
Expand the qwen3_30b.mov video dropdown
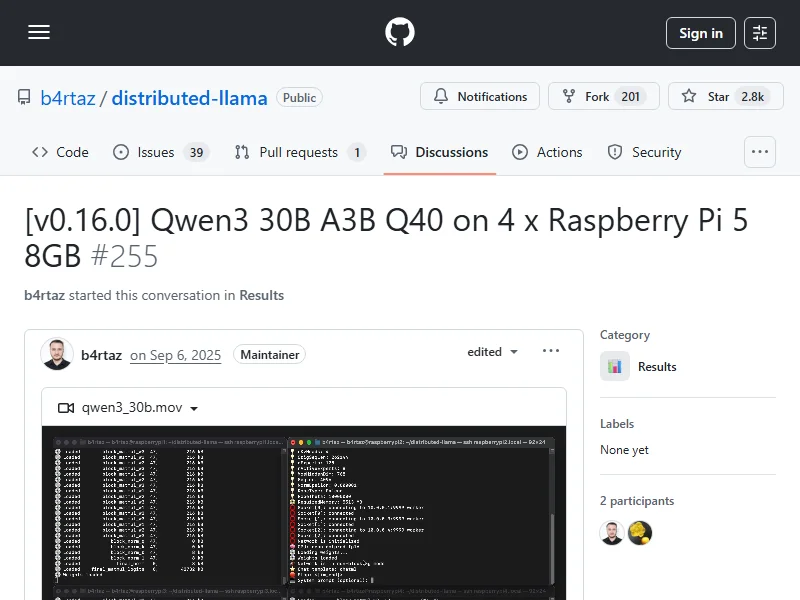128,408
